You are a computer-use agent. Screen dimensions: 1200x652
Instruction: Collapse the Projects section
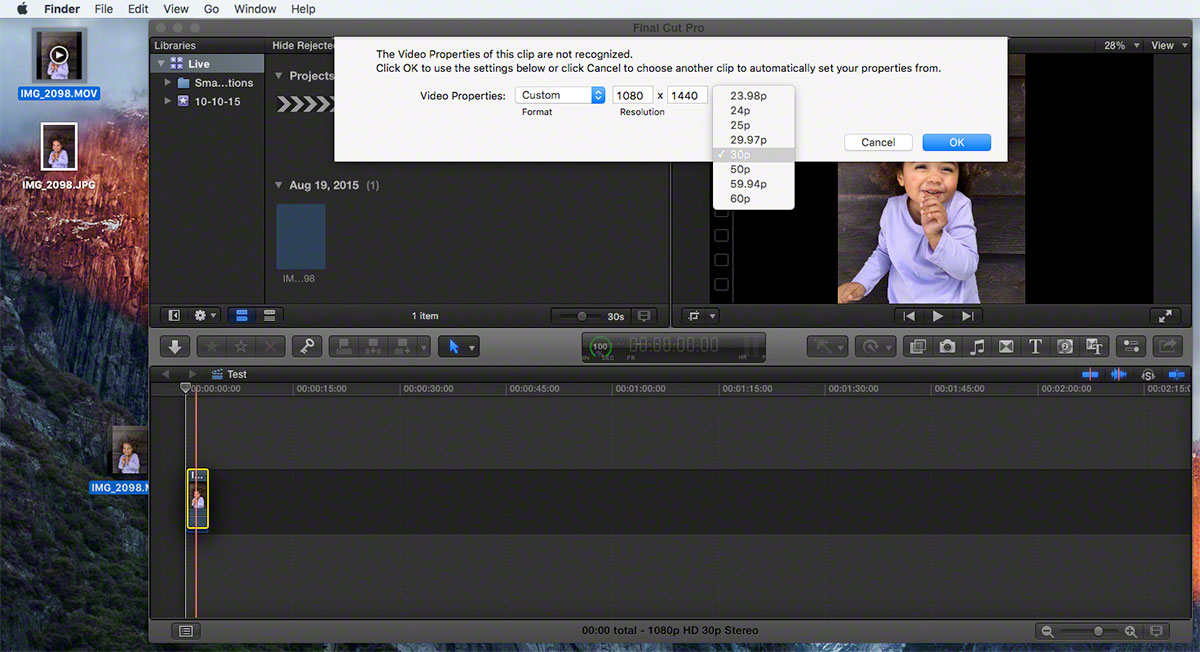coord(279,76)
